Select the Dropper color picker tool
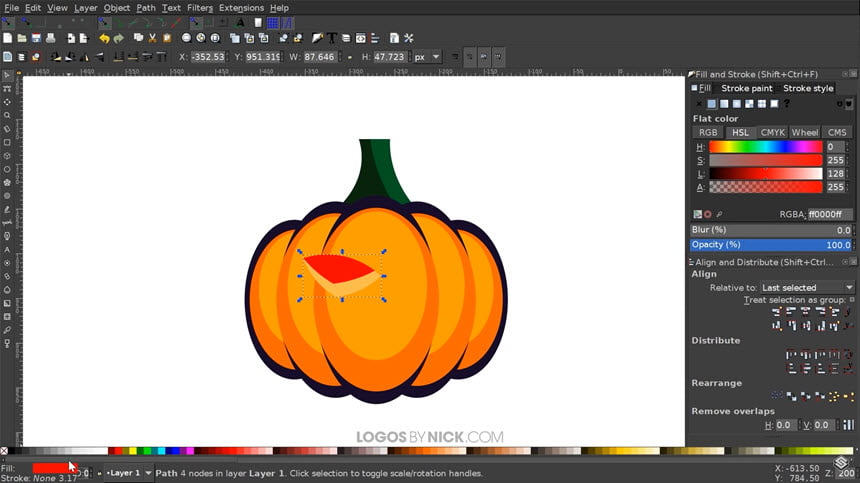This screenshot has width=860, height=483. click(x=7, y=330)
